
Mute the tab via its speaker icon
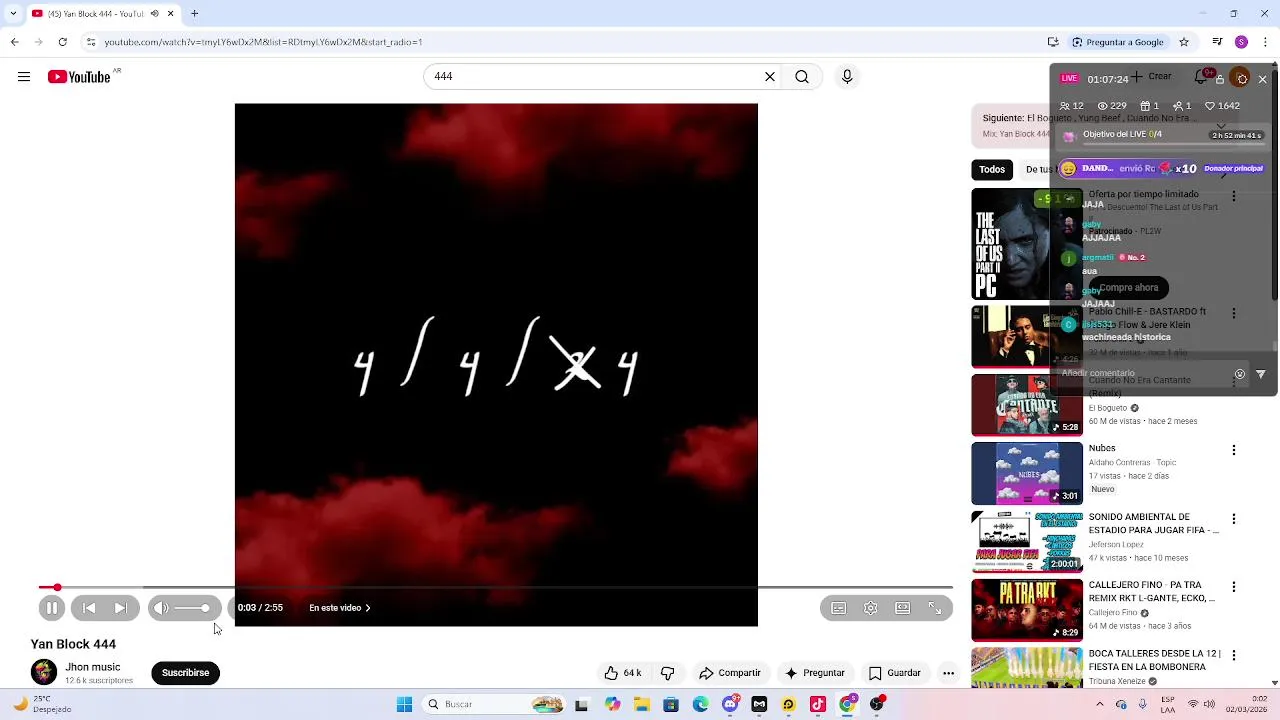click(x=154, y=14)
